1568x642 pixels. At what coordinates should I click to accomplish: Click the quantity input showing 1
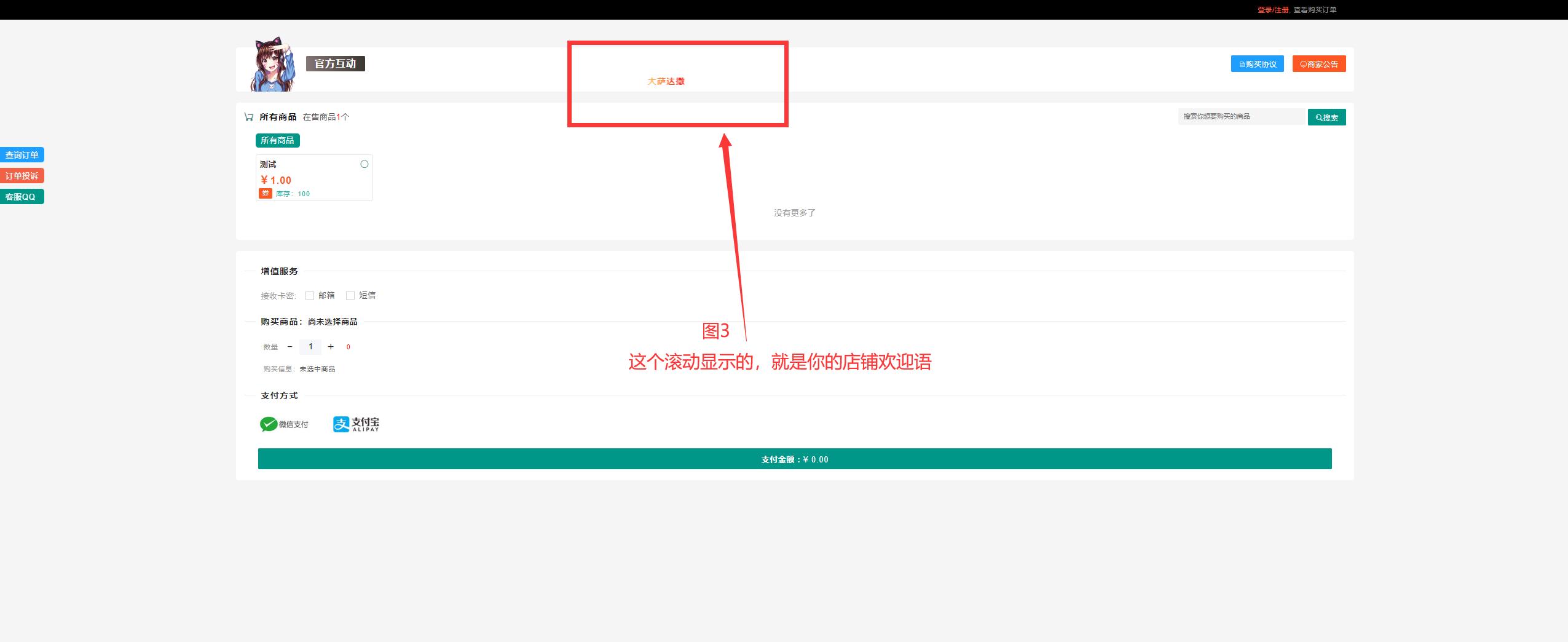coord(310,347)
